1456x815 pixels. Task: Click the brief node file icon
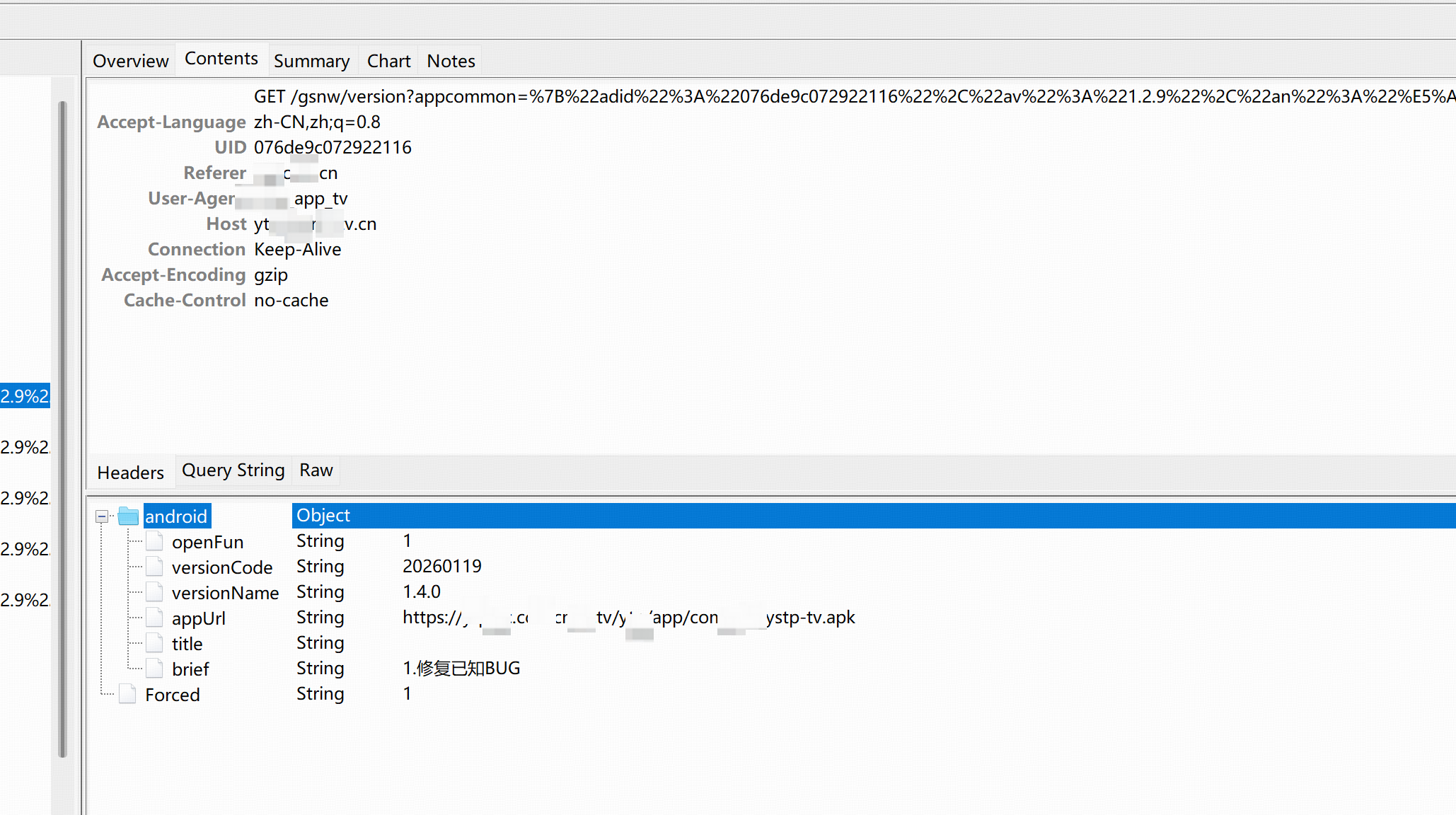click(x=154, y=669)
